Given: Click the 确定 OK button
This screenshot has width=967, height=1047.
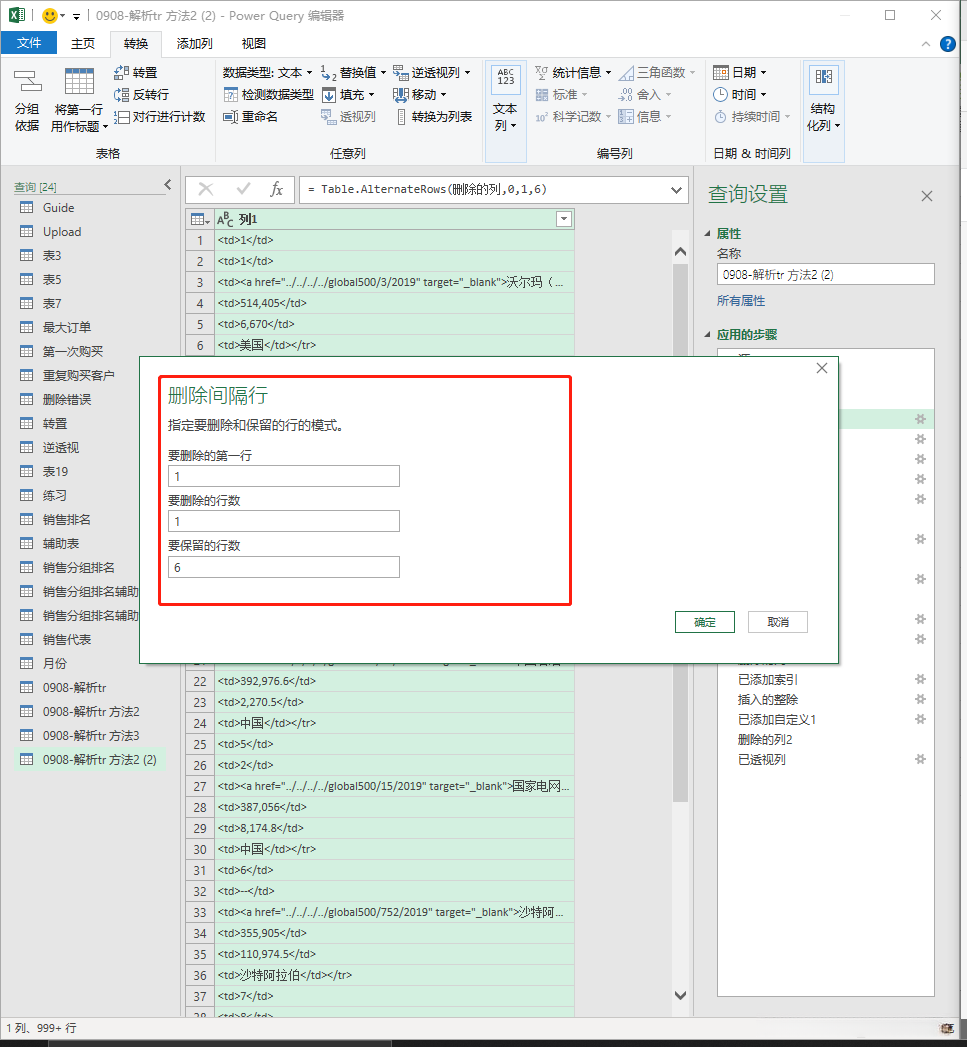Looking at the screenshot, I should [x=705, y=622].
